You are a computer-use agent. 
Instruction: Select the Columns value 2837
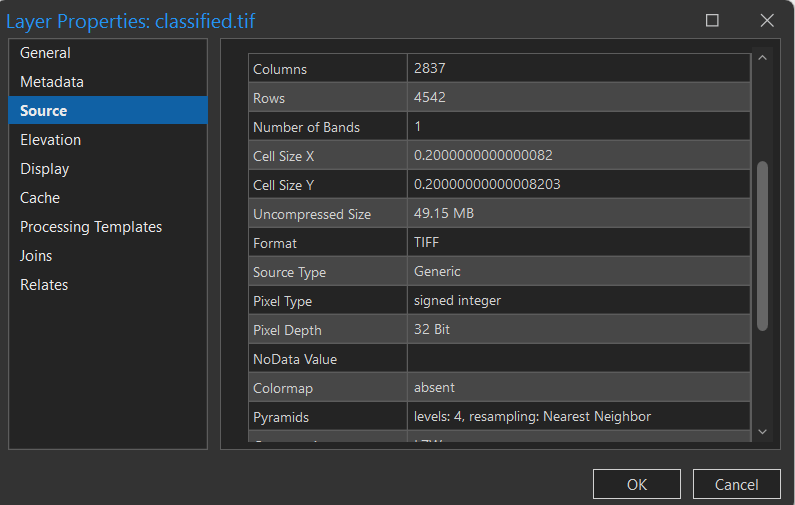click(430, 69)
